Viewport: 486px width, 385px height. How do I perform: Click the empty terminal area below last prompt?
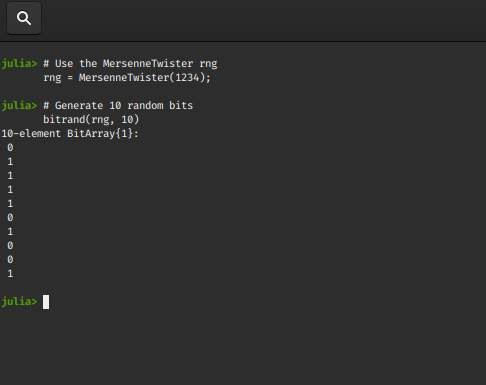pyautogui.click(x=243, y=347)
